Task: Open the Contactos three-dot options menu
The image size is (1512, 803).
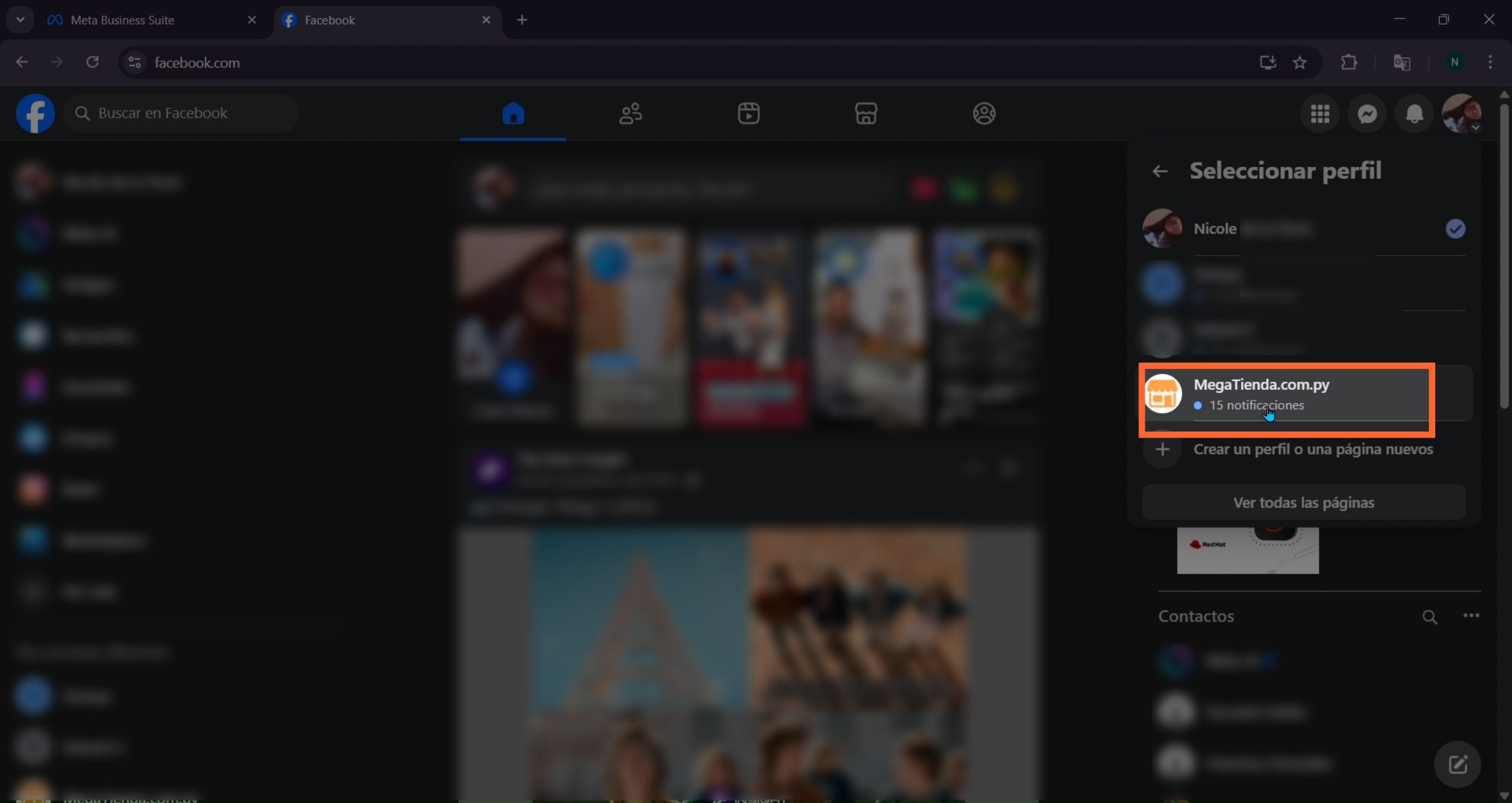Action: [1470, 617]
